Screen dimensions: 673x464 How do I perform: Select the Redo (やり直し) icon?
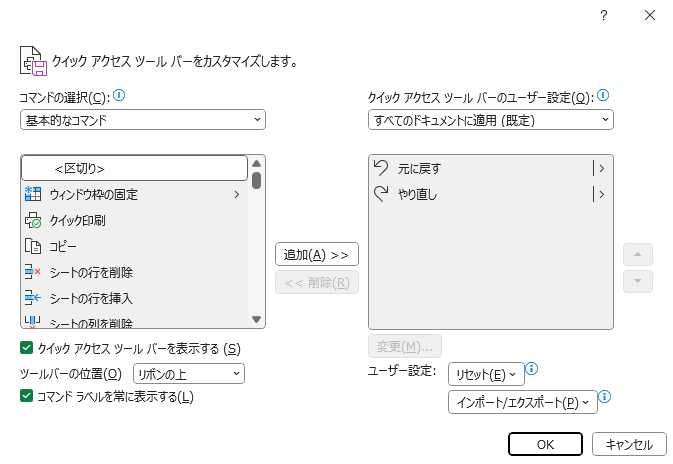(381, 194)
